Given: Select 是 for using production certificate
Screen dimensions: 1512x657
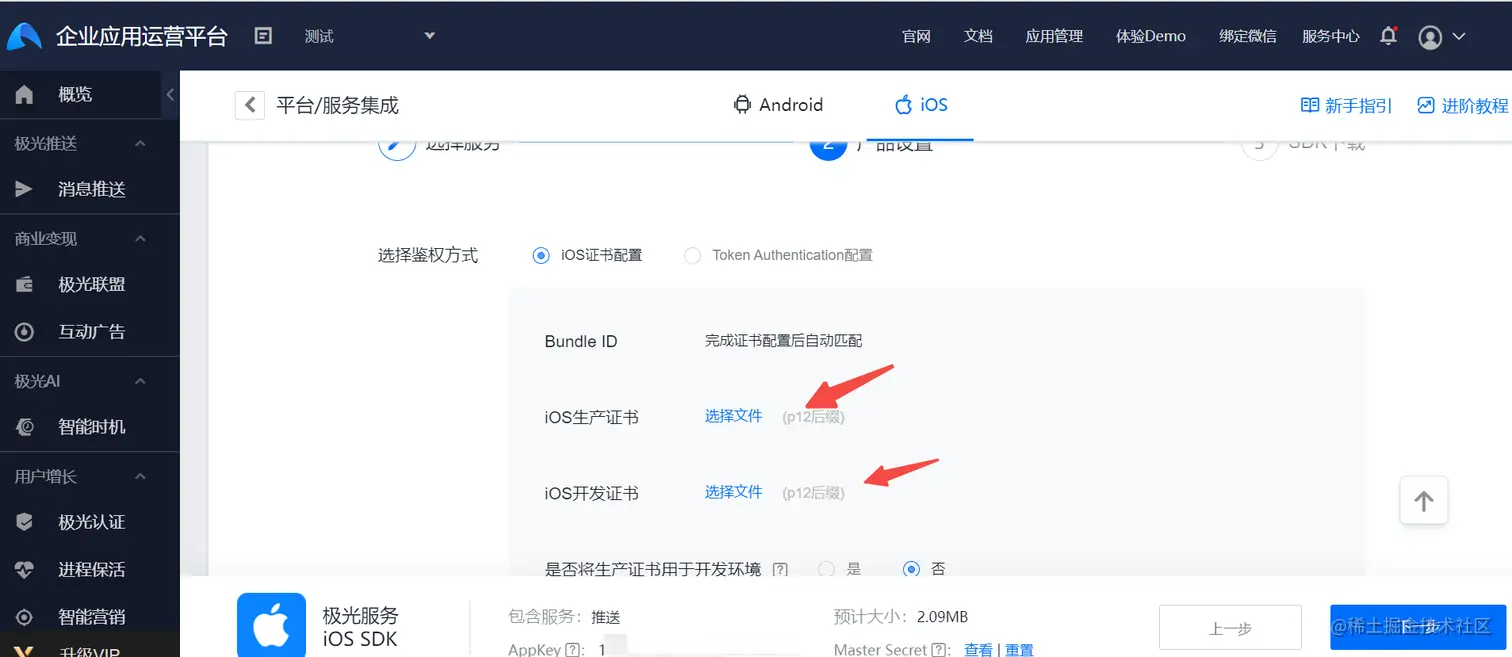Looking at the screenshot, I should click(x=827, y=569).
